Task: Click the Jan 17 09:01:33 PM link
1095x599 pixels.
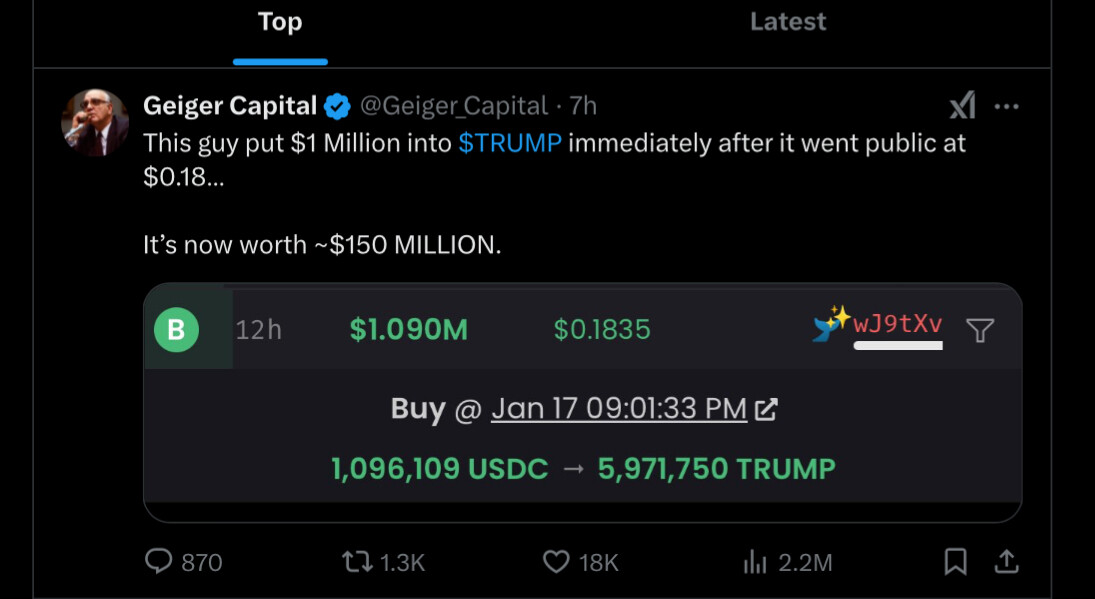Action: (618, 409)
